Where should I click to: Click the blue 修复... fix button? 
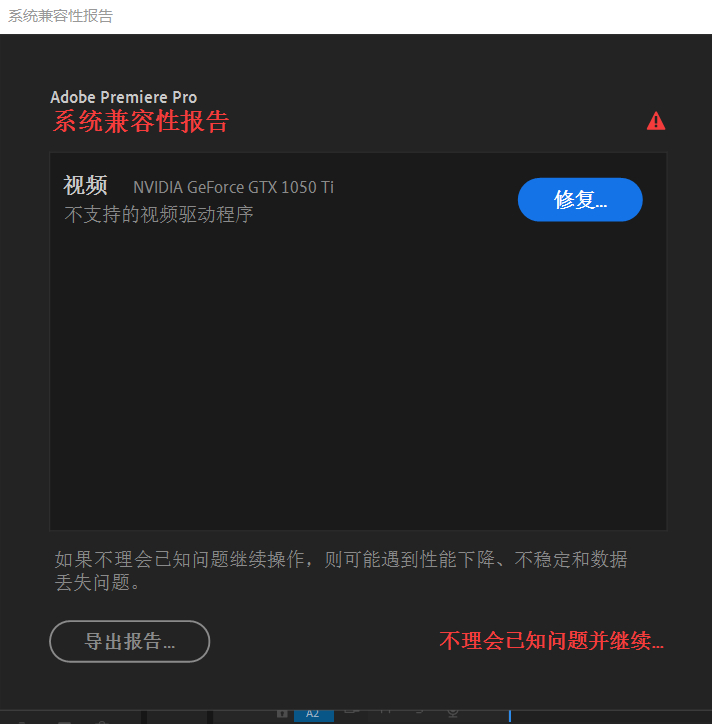[580, 199]
